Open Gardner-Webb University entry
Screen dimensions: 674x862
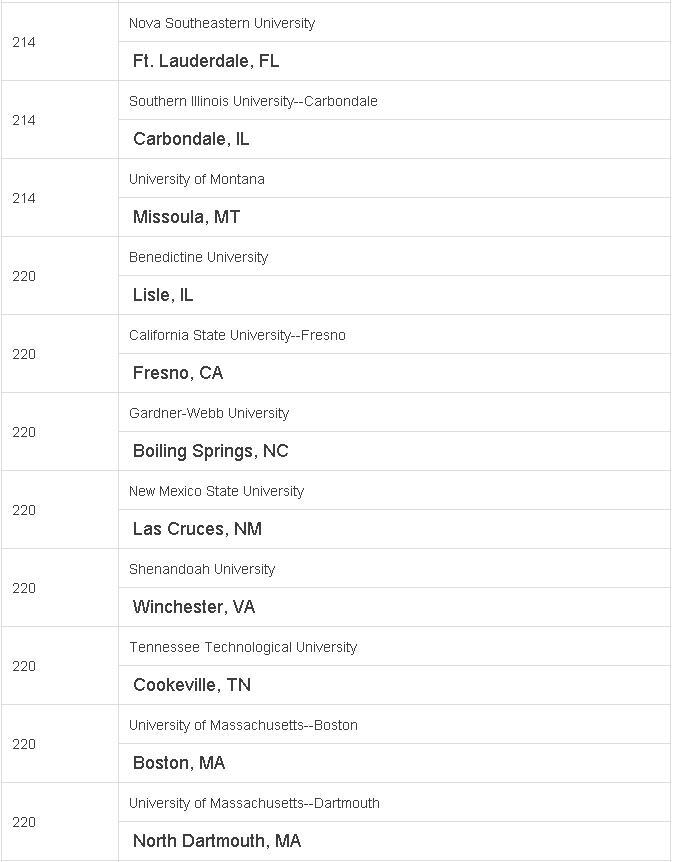pos(209,413)
